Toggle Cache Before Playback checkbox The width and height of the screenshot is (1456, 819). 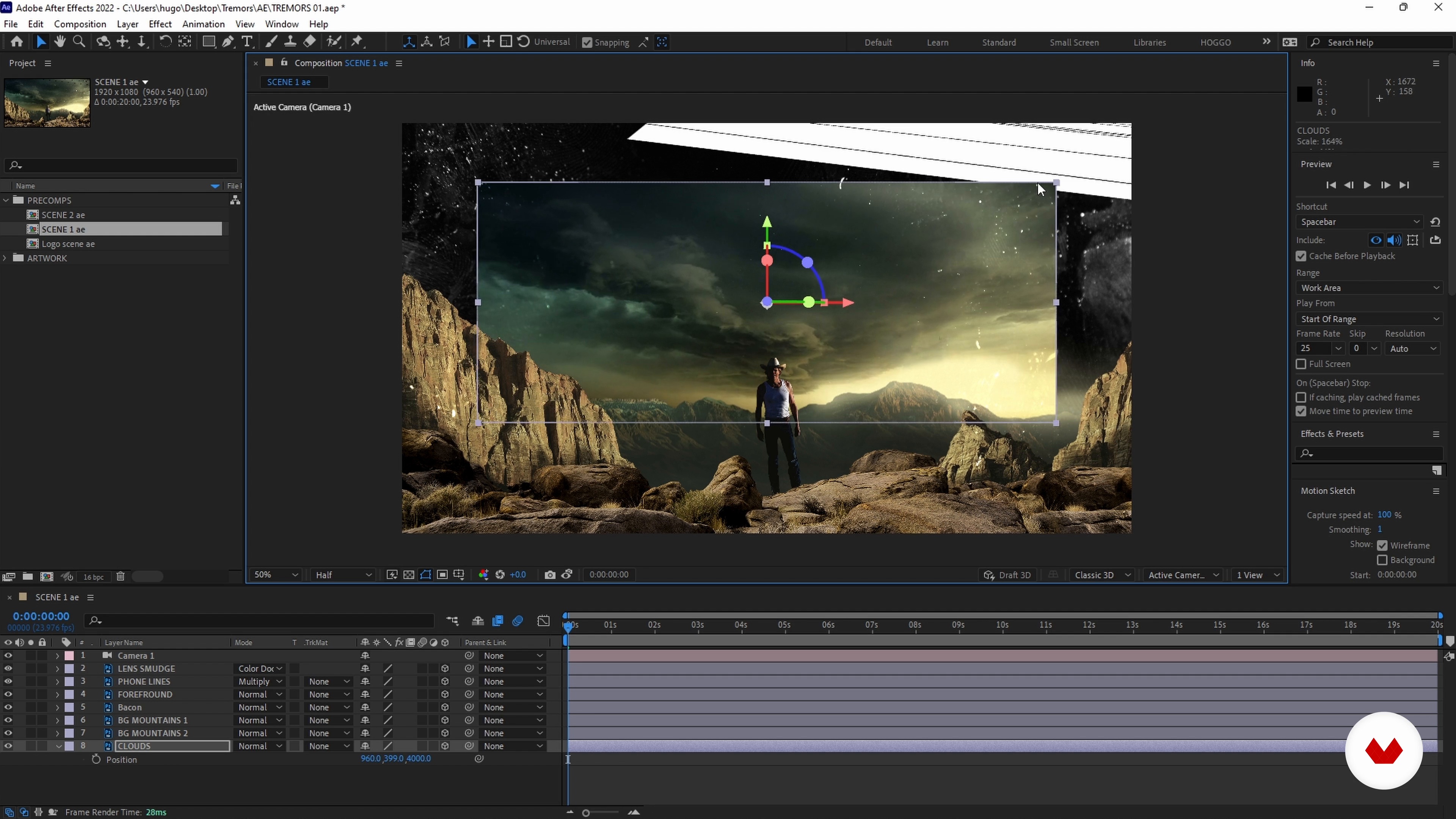[x=1301, y=256]
